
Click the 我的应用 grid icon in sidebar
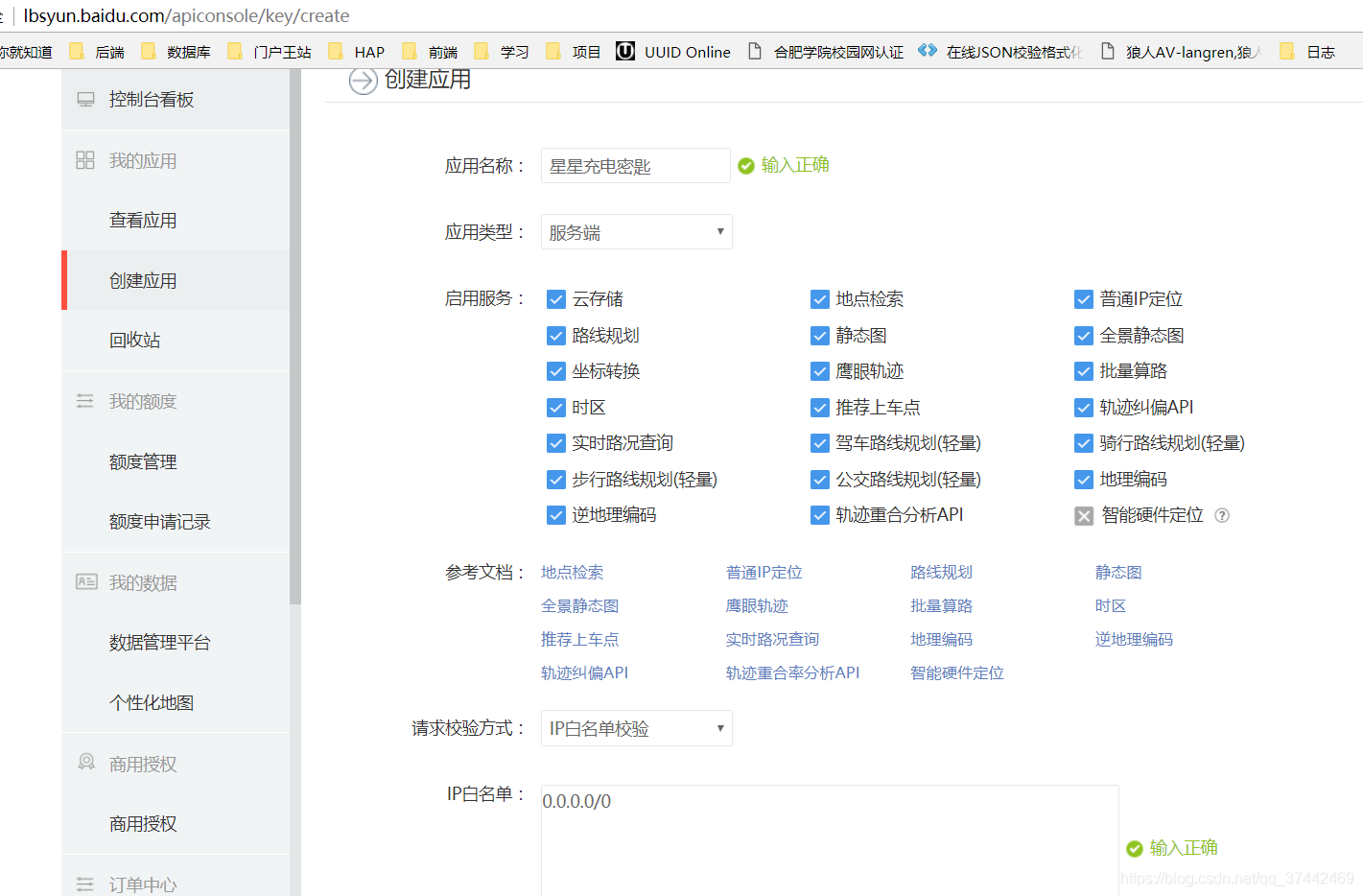click(87, 159)
